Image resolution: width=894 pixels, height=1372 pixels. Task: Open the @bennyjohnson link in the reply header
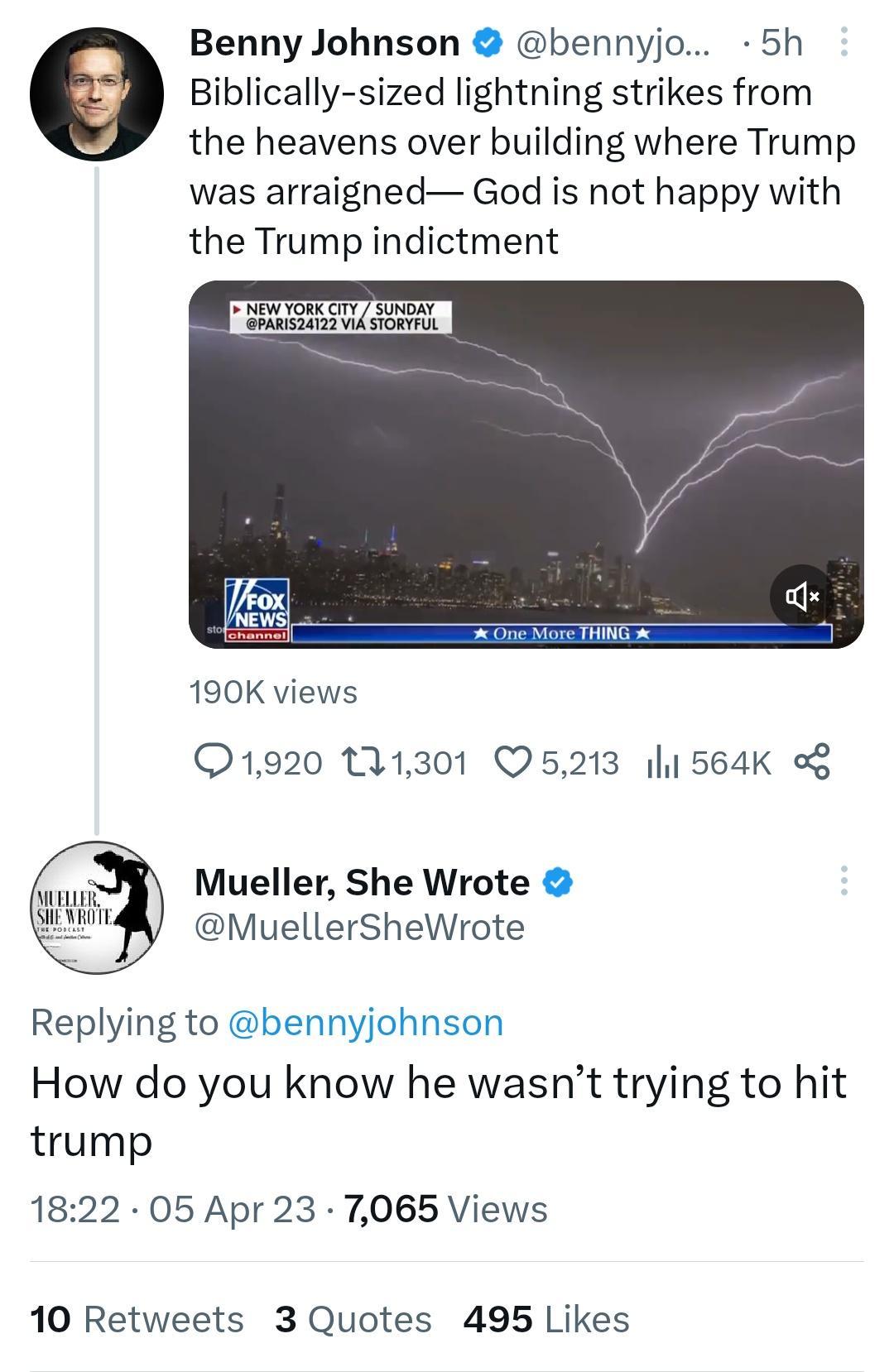point(363,1021)
